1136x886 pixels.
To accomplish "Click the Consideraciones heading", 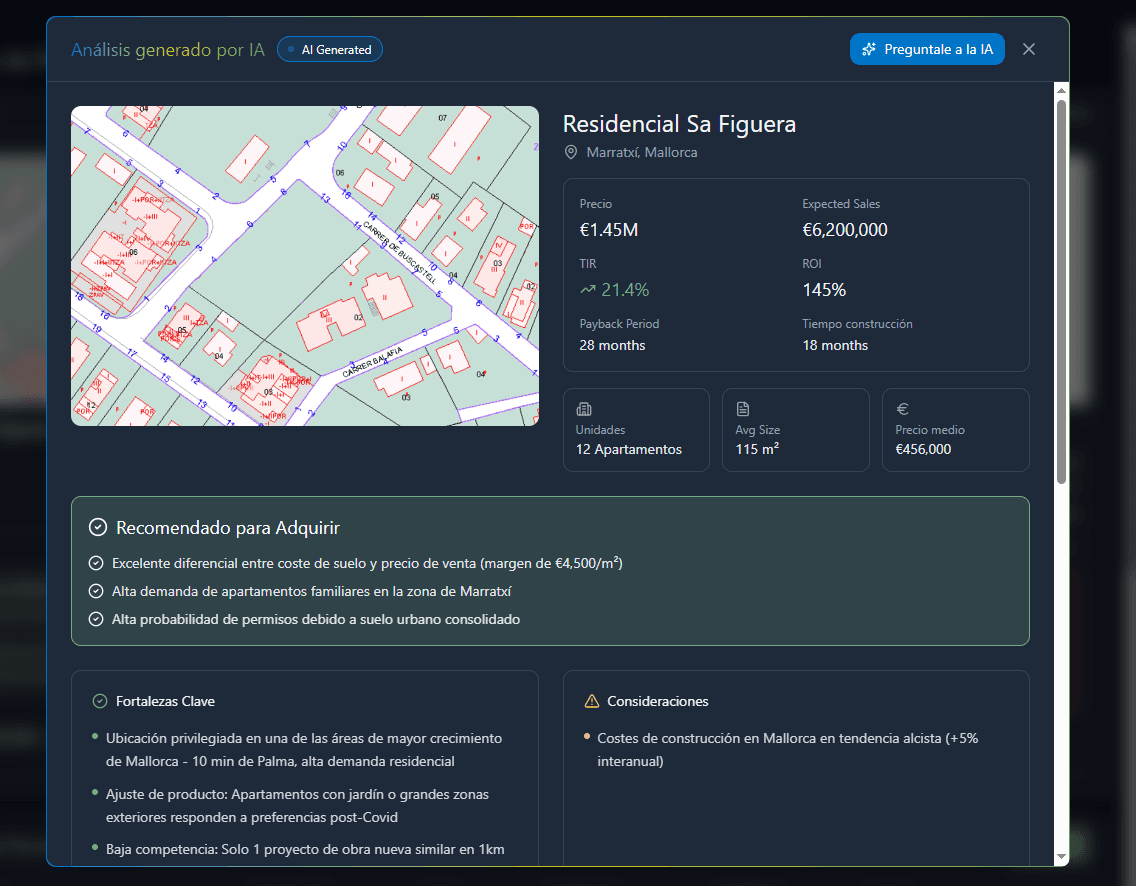I will tap(658, 701).
